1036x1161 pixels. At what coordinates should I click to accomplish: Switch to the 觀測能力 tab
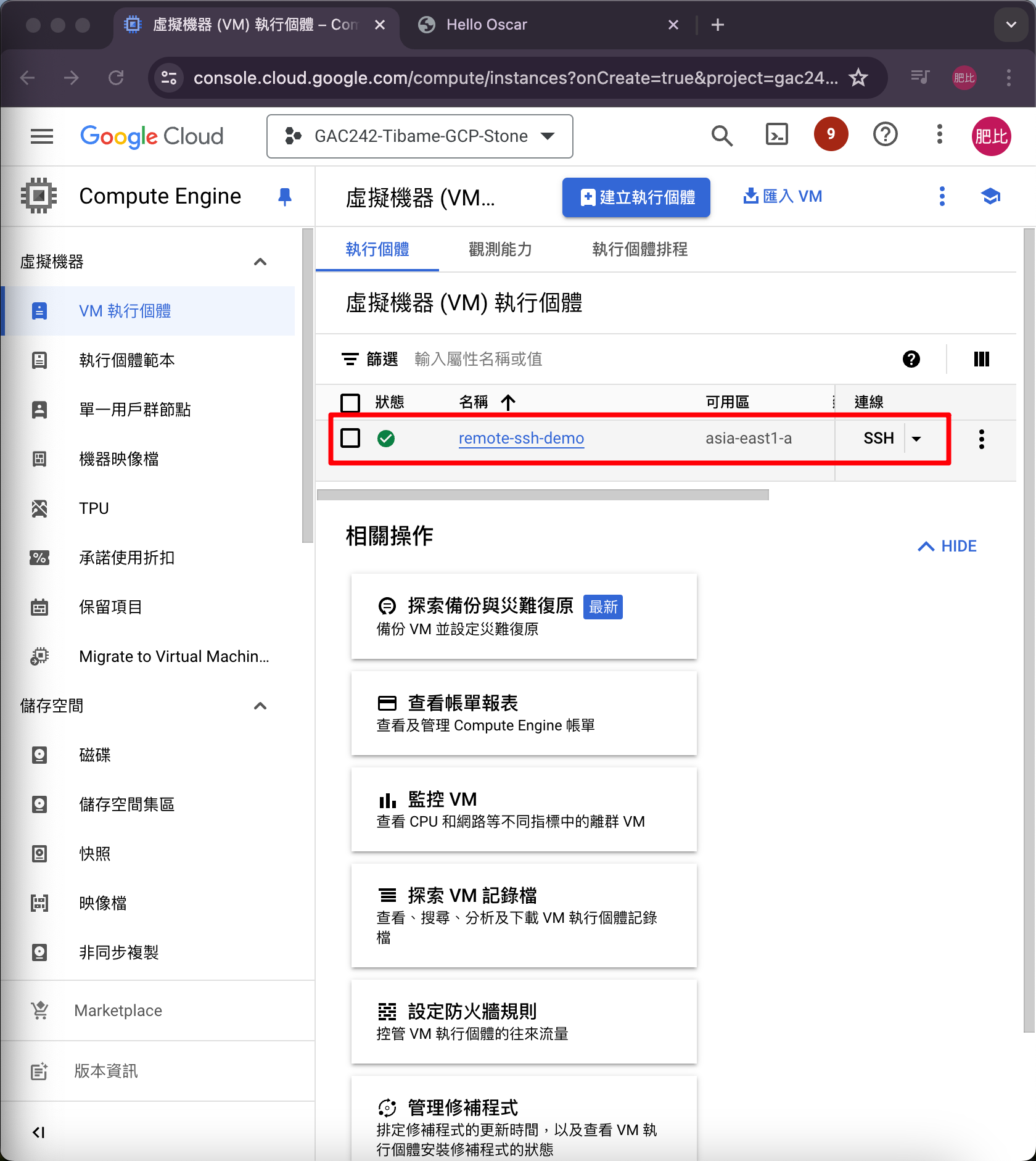pyautogui.click(x=500, y=249)
